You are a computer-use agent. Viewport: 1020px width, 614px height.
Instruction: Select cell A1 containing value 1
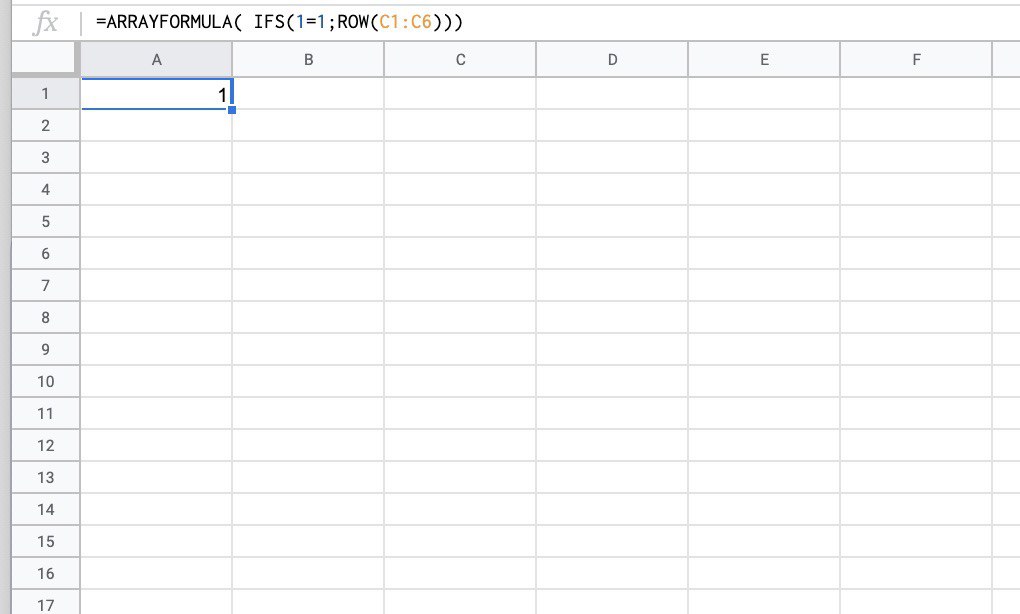click(156, 94)
